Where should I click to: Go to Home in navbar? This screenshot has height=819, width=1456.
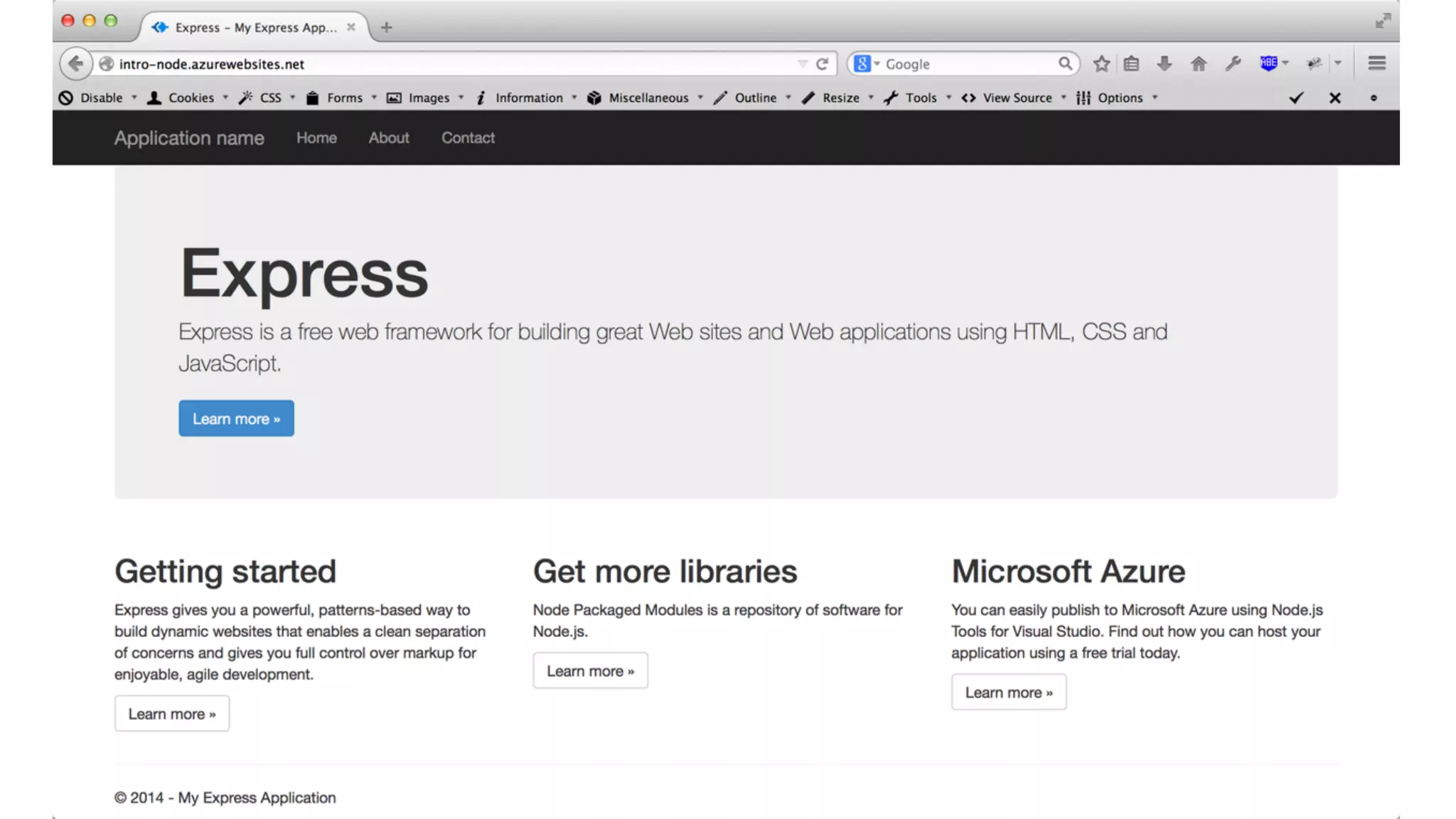pyautogui.click(x=316, y=138)
